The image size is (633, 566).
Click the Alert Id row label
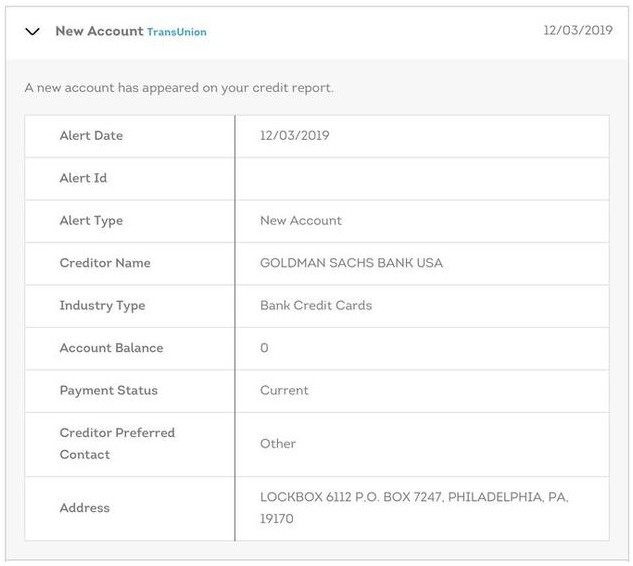click(x=83, y=178)
